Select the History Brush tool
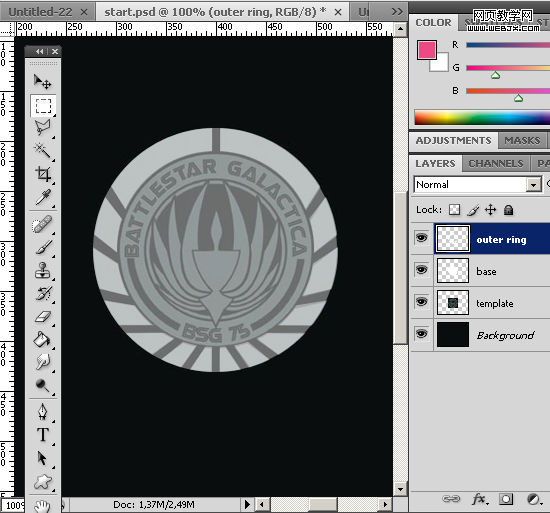The image size is (550, 513). (x=43, y=293)
